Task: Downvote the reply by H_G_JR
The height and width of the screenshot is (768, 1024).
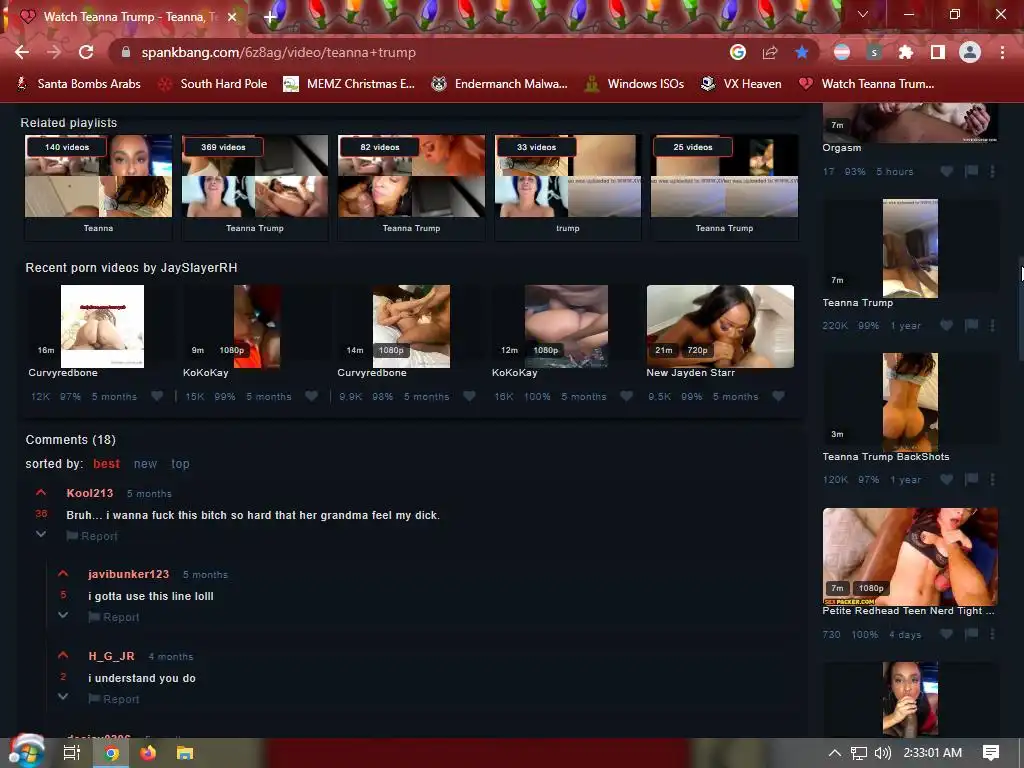Action: coord(63,697)
